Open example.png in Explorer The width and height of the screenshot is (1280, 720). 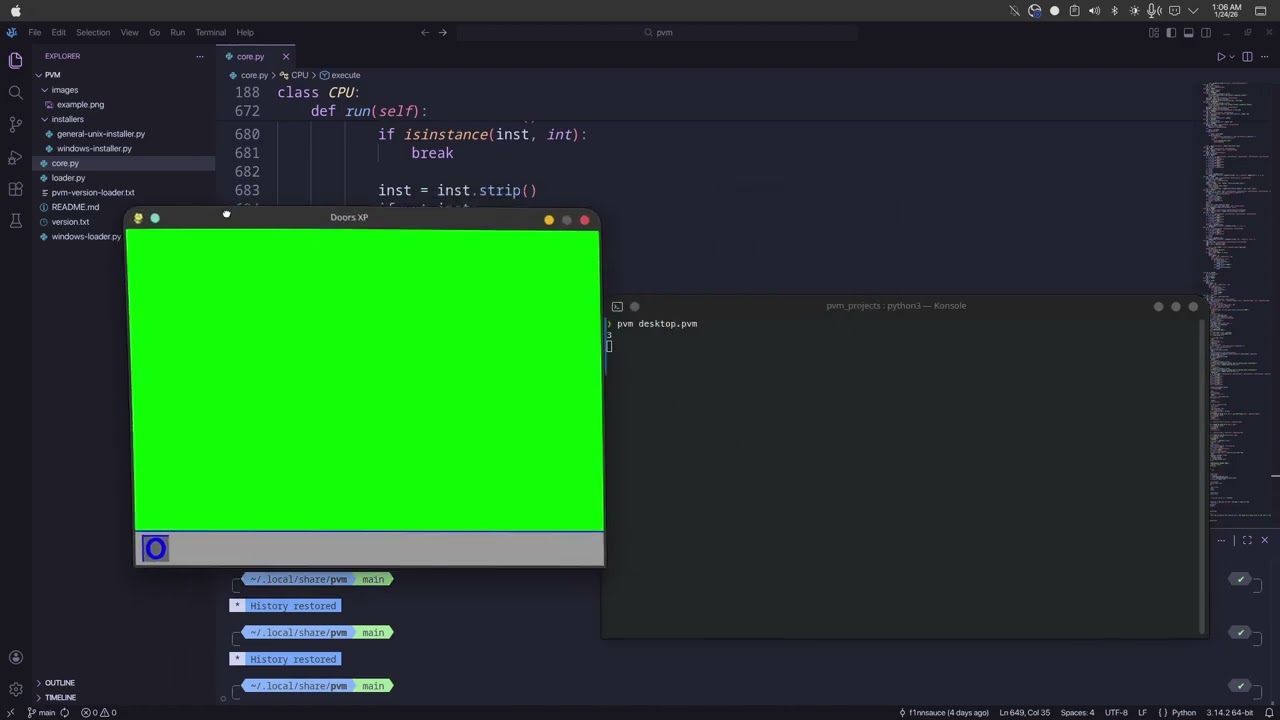point(80,104)
